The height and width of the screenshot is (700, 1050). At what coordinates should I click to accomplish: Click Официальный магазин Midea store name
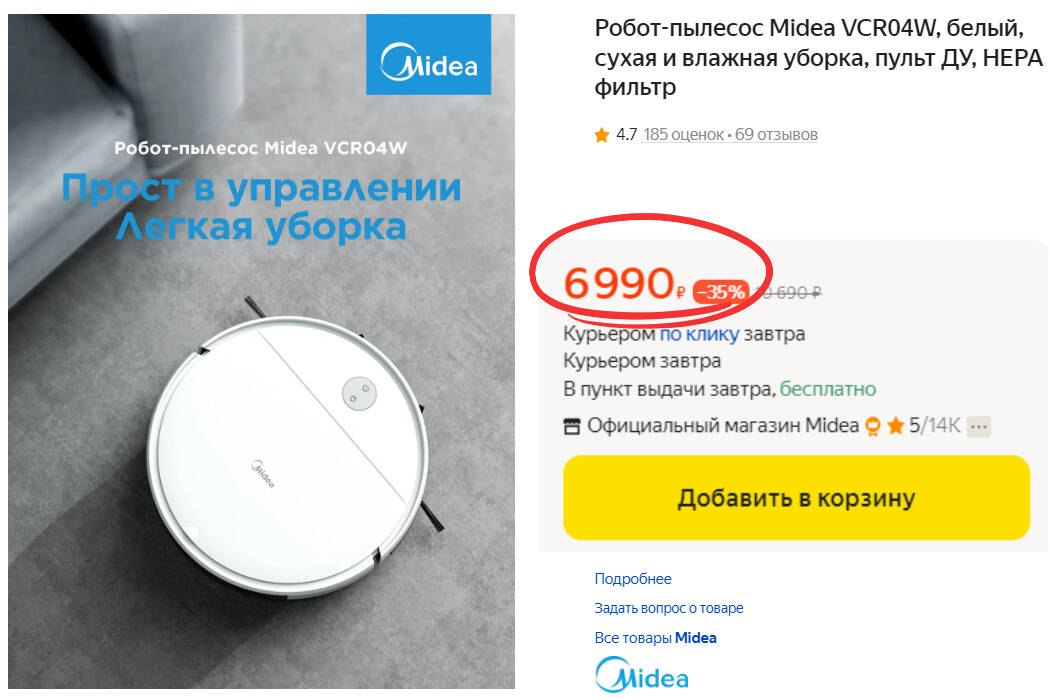coord(723,425)
